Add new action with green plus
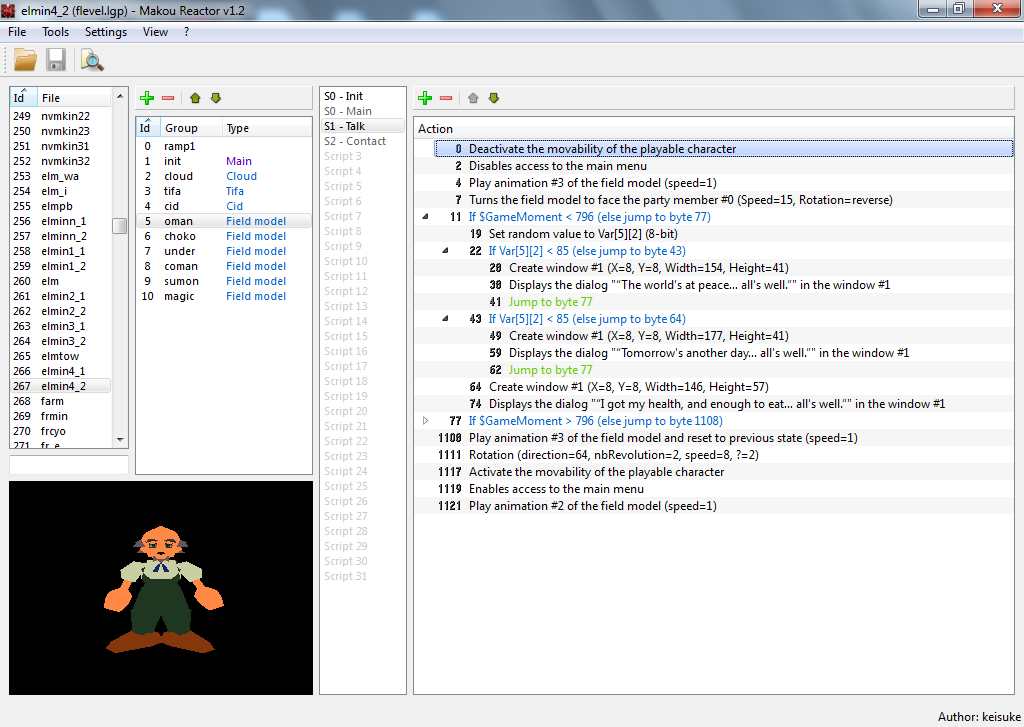This screenshot has height=727, width=1024. (x=425, y=98)
